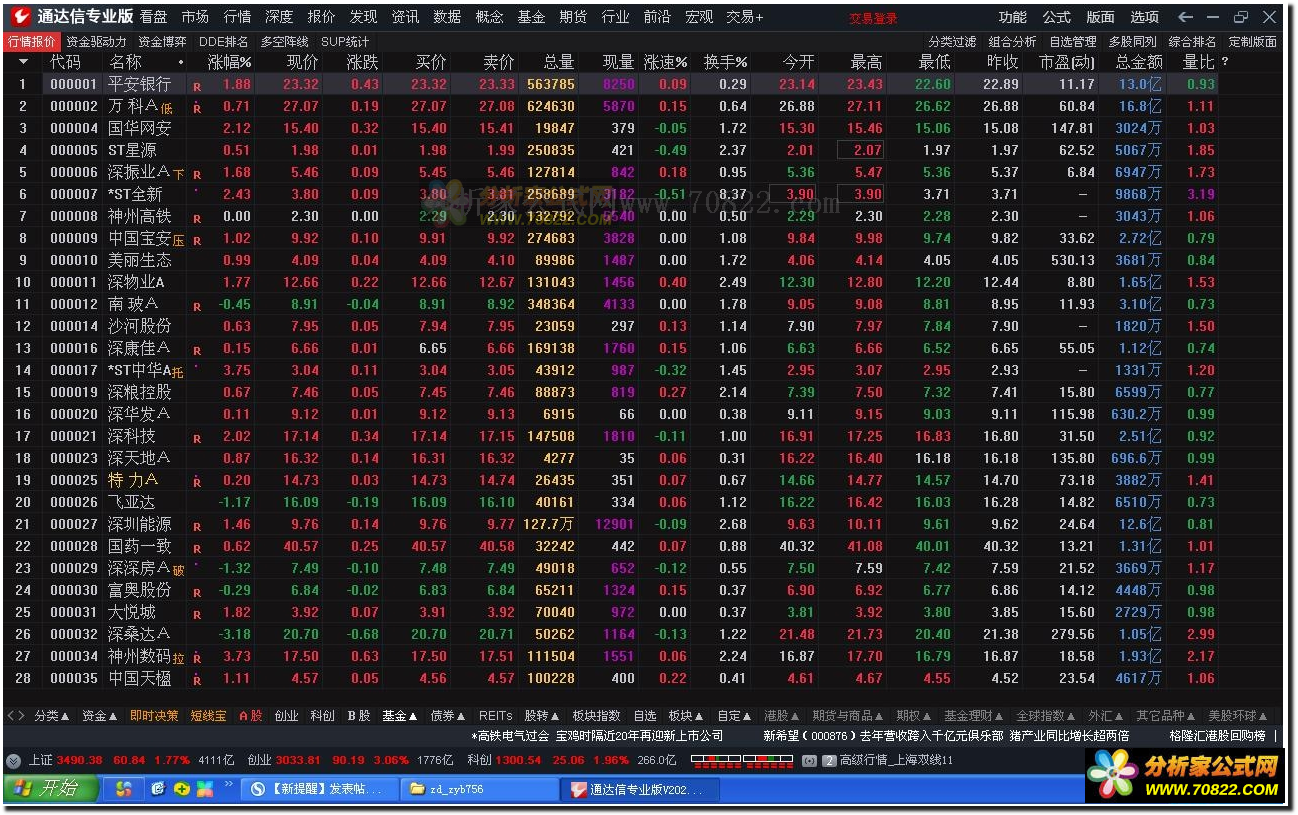Expand the 期货与商品▲ bottom tab menu

click(x=846, y=716)
